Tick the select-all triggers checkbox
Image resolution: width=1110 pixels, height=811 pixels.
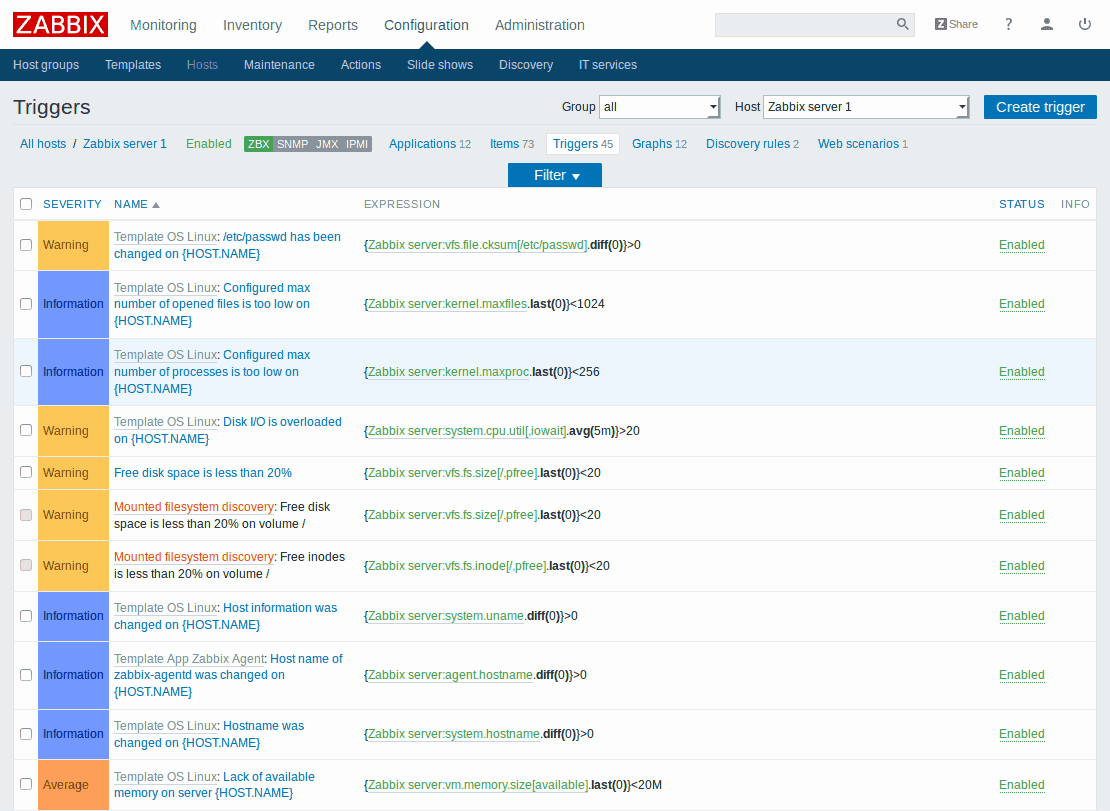coord(26,204)
